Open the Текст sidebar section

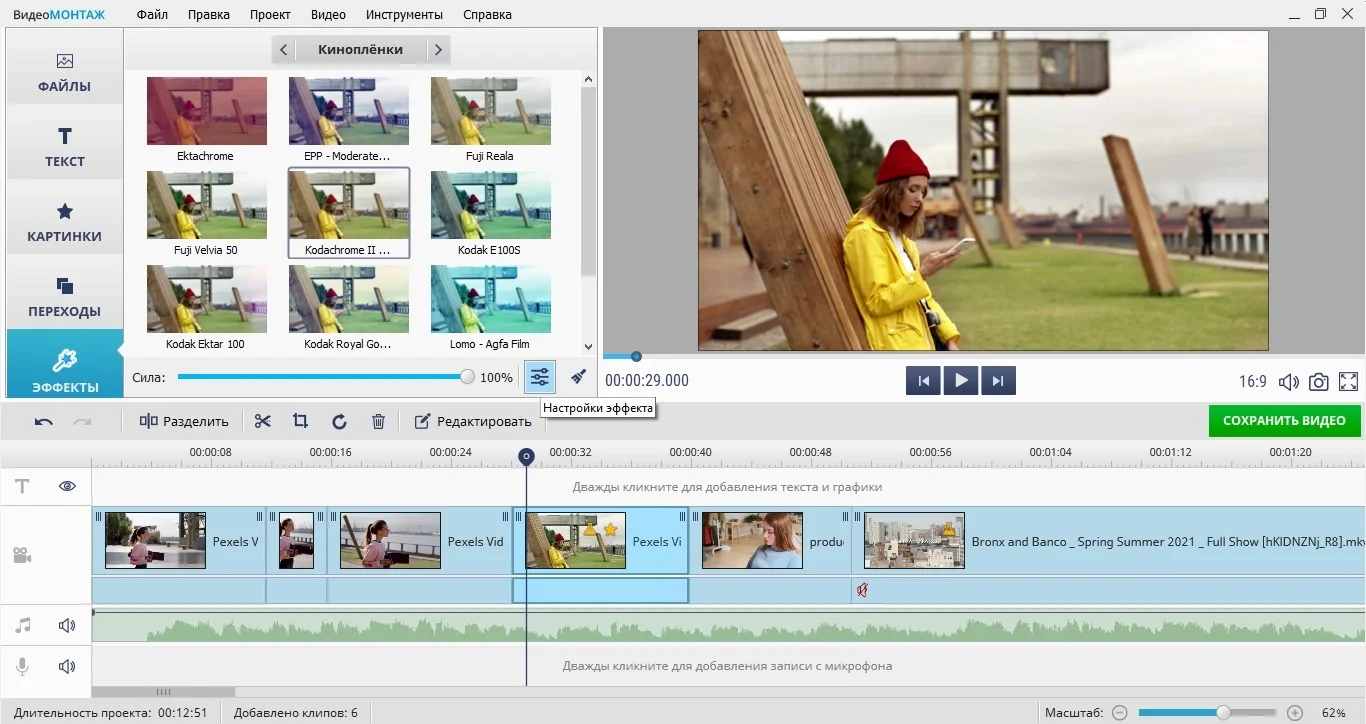click(x=65, y=147)
